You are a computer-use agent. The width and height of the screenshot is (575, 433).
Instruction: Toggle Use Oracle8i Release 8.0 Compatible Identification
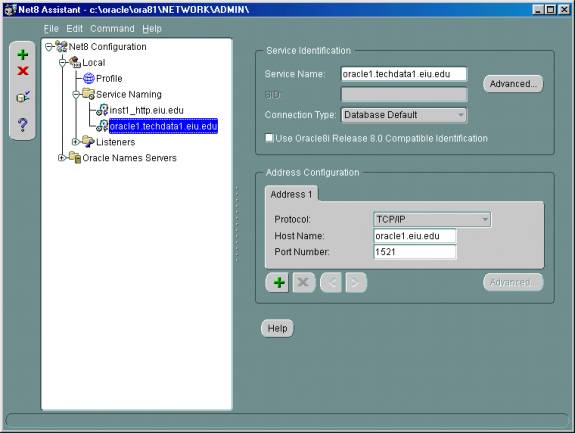pyautogui.click(x=270, y=138)
